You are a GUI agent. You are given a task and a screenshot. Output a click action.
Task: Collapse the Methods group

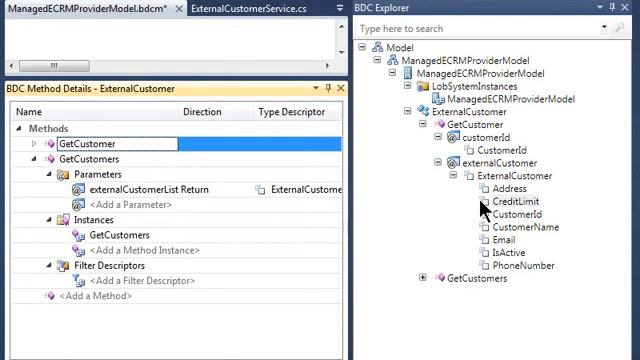(19, 128)
